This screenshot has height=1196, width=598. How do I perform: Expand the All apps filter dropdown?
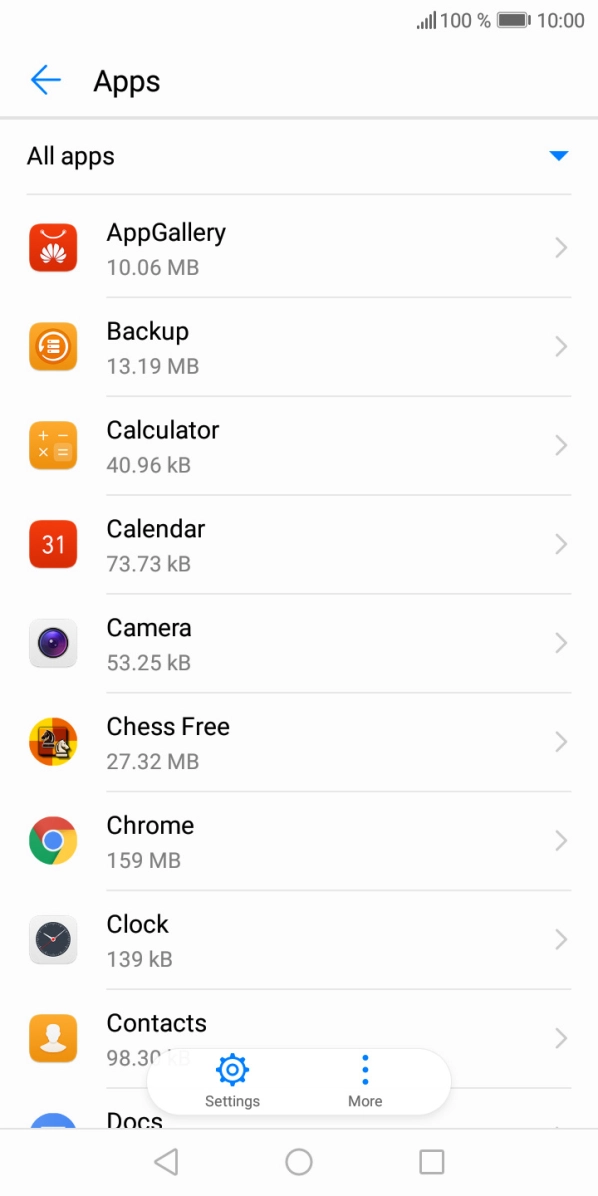tap(558, 155)
